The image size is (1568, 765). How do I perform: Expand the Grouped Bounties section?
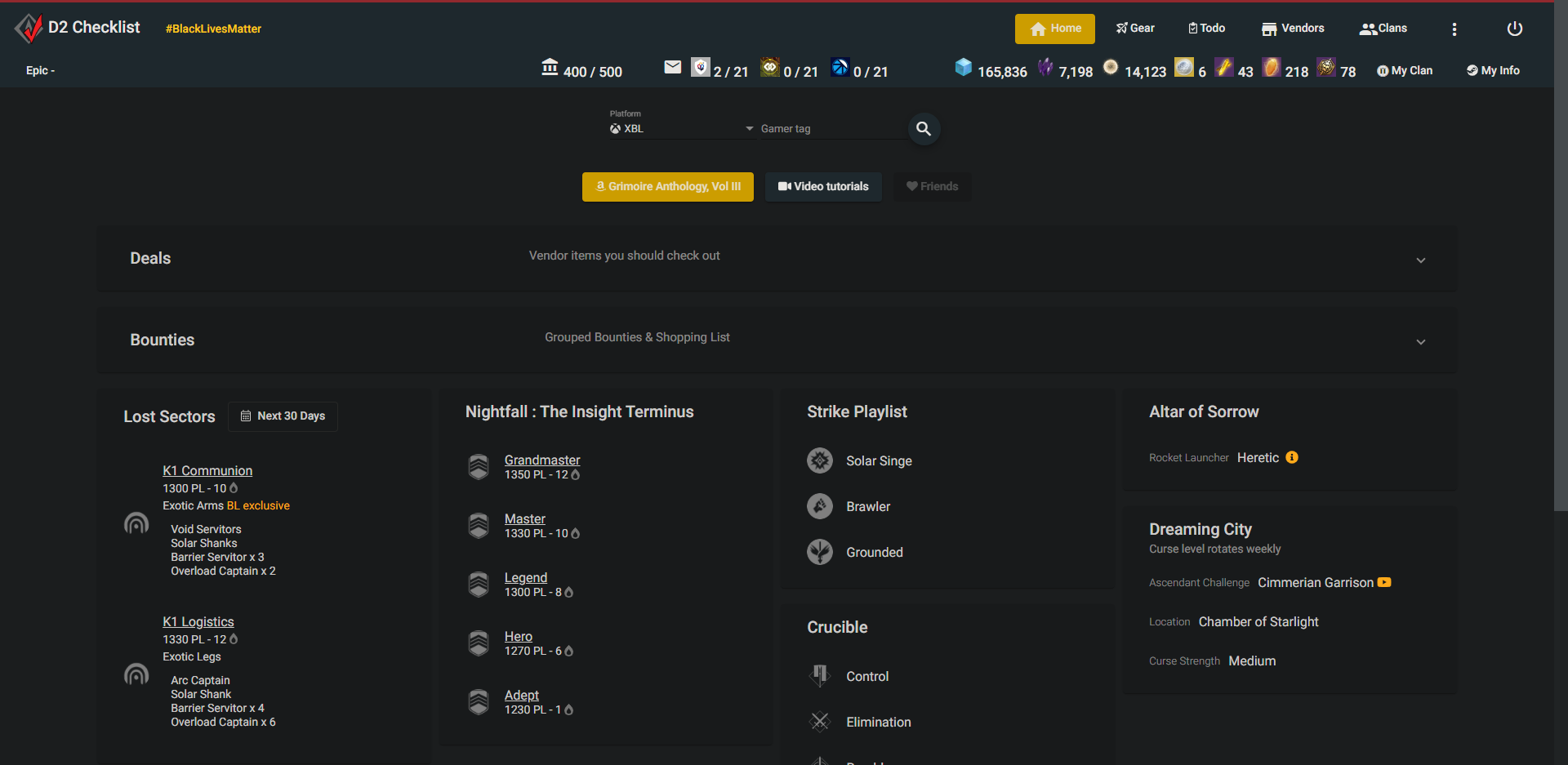1421,342
